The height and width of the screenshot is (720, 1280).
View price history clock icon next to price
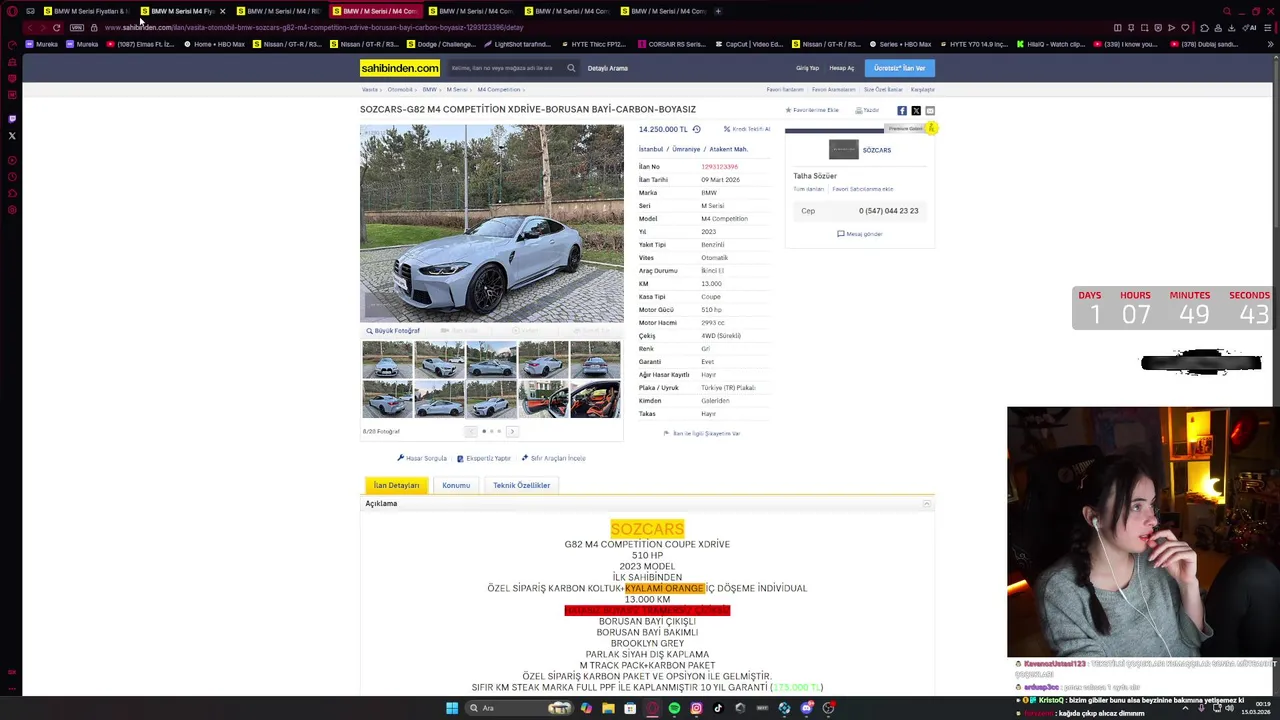click(x=696, y=129)
